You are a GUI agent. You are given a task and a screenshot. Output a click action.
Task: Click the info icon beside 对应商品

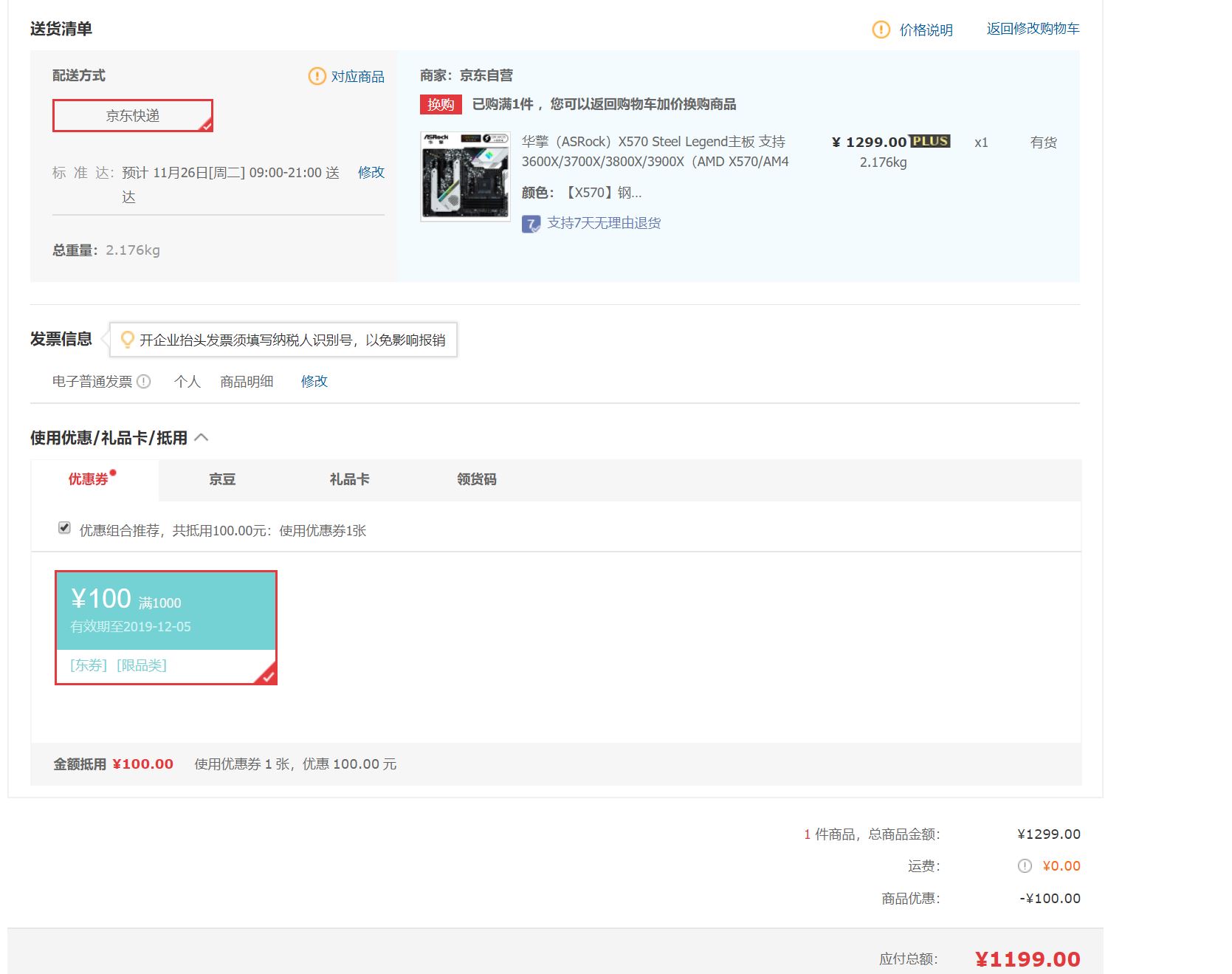tap(317, 76)
